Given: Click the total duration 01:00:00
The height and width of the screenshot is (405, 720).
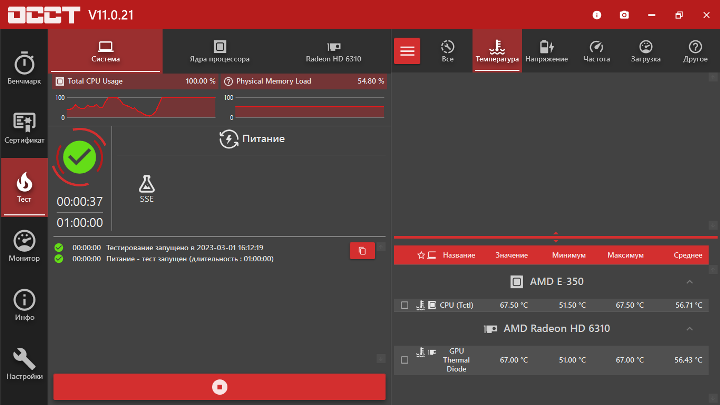Looking at the screenshot, I should [79, 223].
